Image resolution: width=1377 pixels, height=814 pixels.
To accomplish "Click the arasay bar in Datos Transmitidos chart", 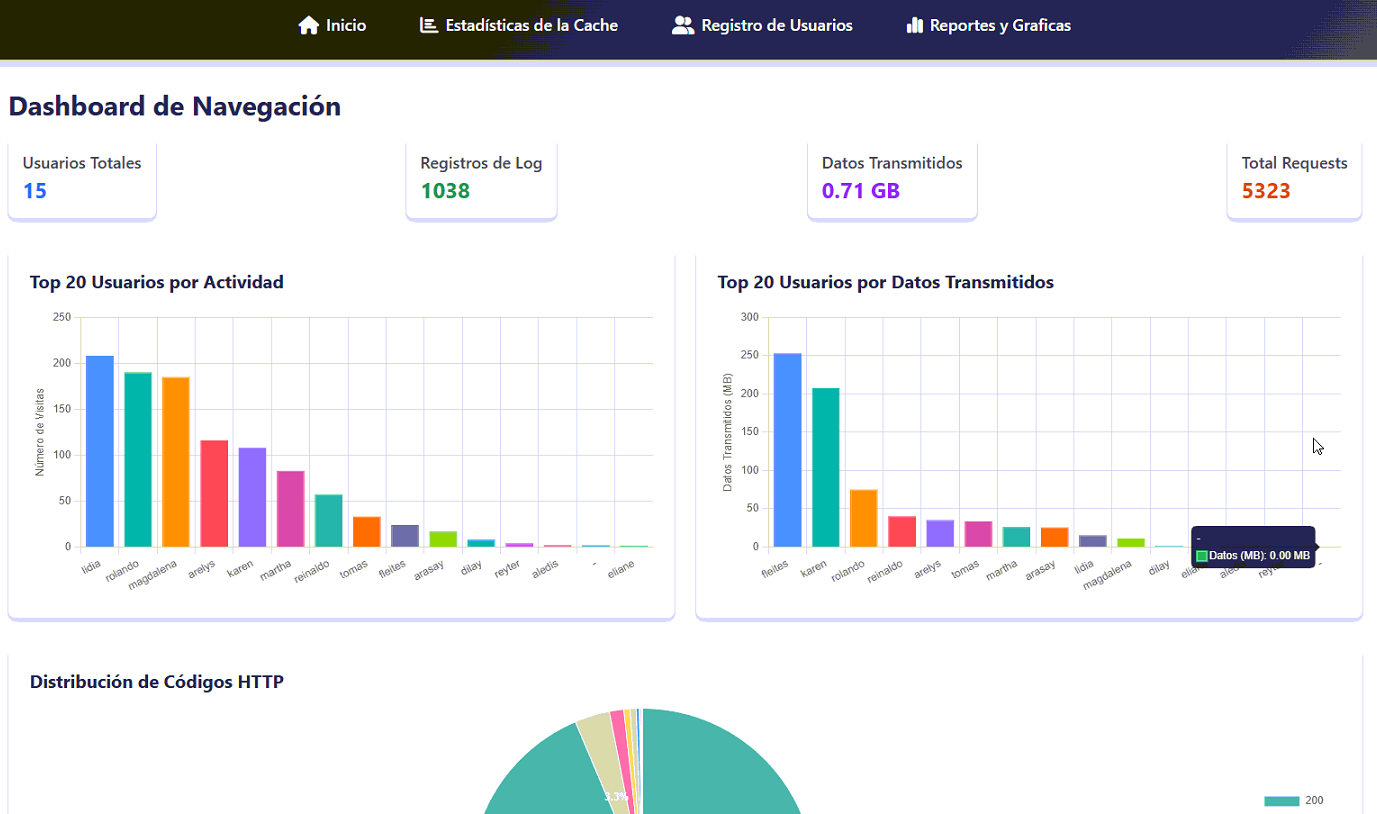I will (1055, 537).
